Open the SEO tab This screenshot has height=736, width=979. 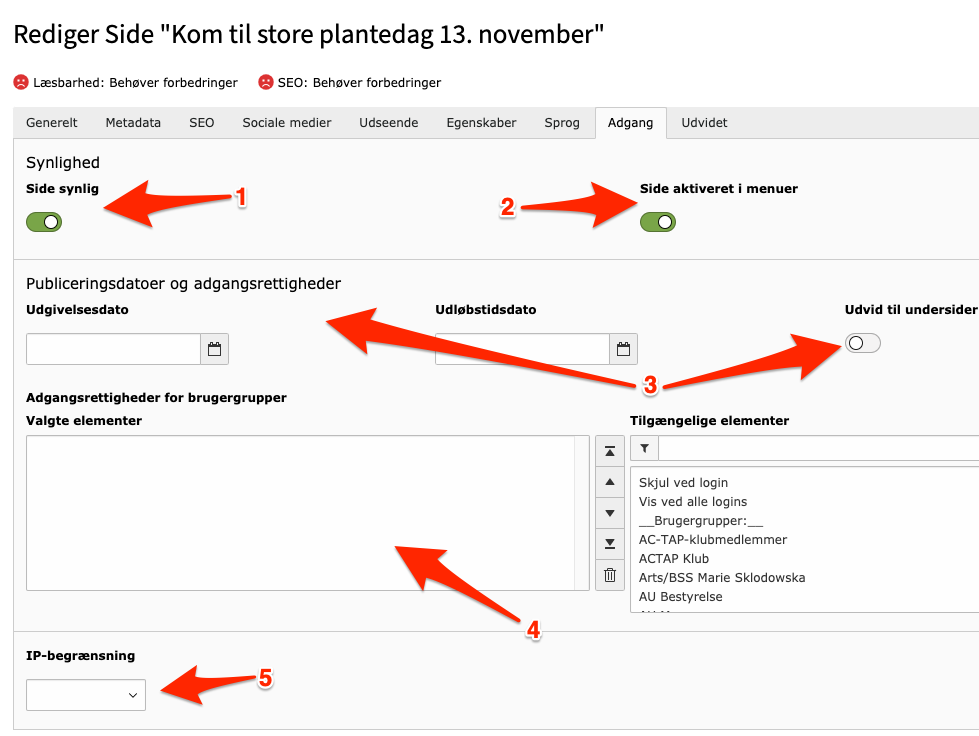click(202, 122)
